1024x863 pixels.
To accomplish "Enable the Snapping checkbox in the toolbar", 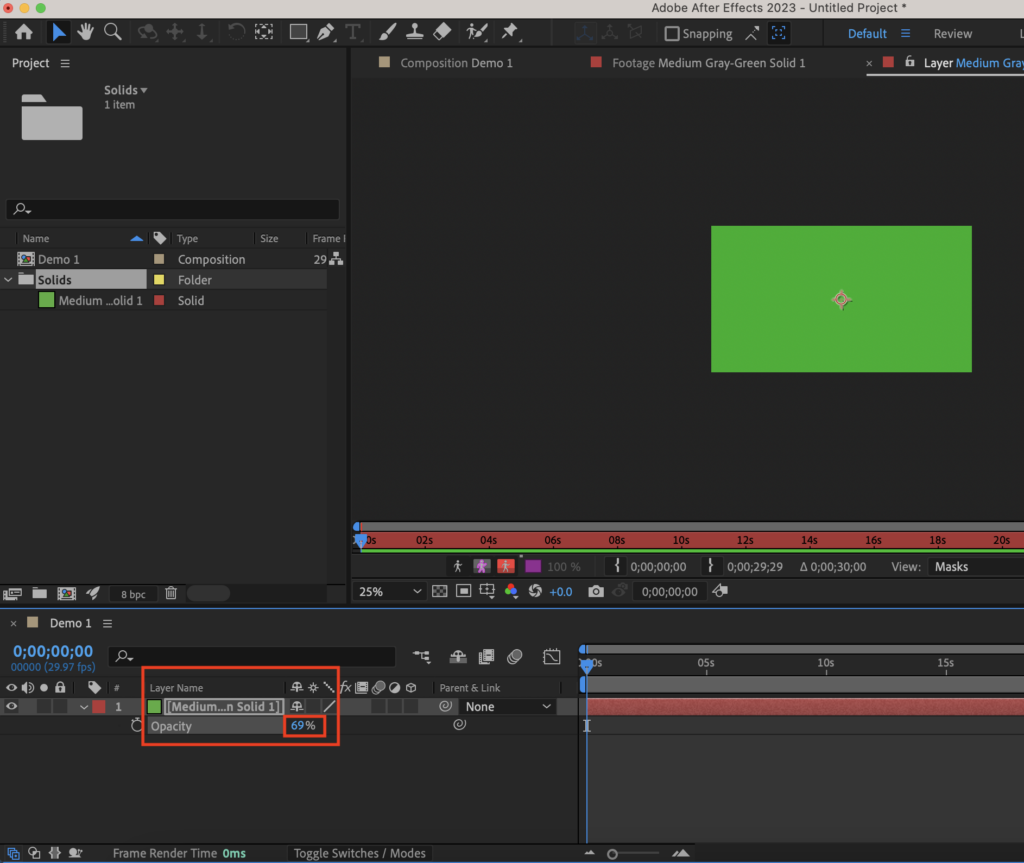I will point(671,33).
